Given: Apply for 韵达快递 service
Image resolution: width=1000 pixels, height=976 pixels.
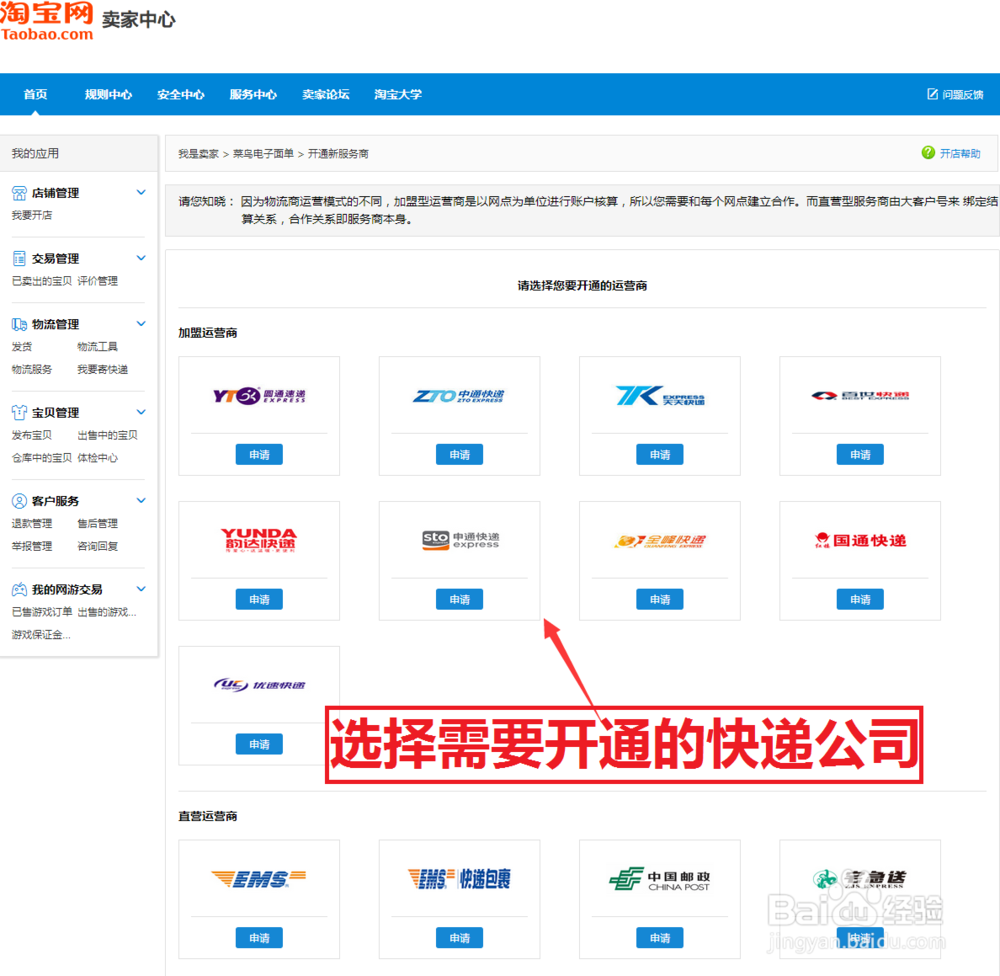Looking at the screenshot, I should [259, 599].
